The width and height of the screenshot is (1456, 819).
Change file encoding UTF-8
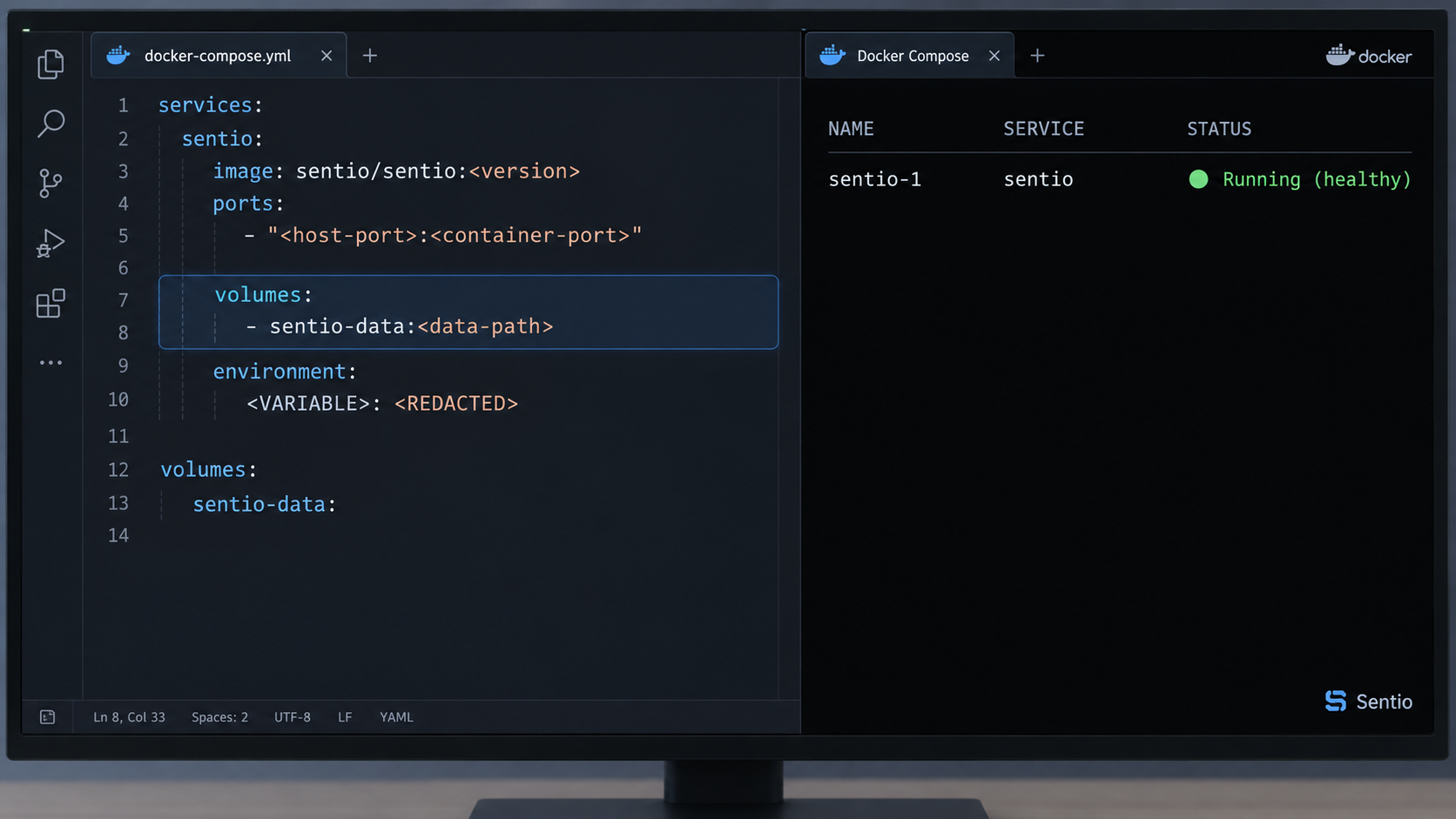[293, 717]
